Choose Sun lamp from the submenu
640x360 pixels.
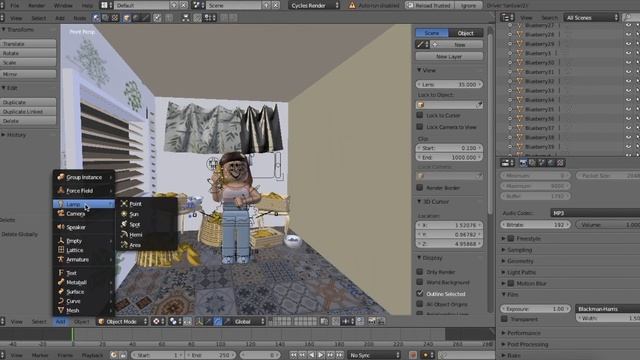click(147, 214)
